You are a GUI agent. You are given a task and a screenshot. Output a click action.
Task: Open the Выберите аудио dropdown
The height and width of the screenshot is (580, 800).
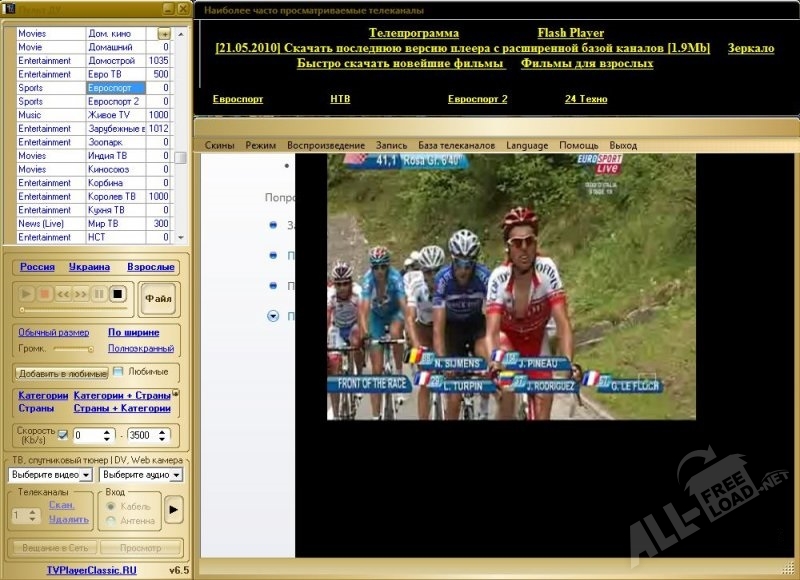[x=176, y=474]
